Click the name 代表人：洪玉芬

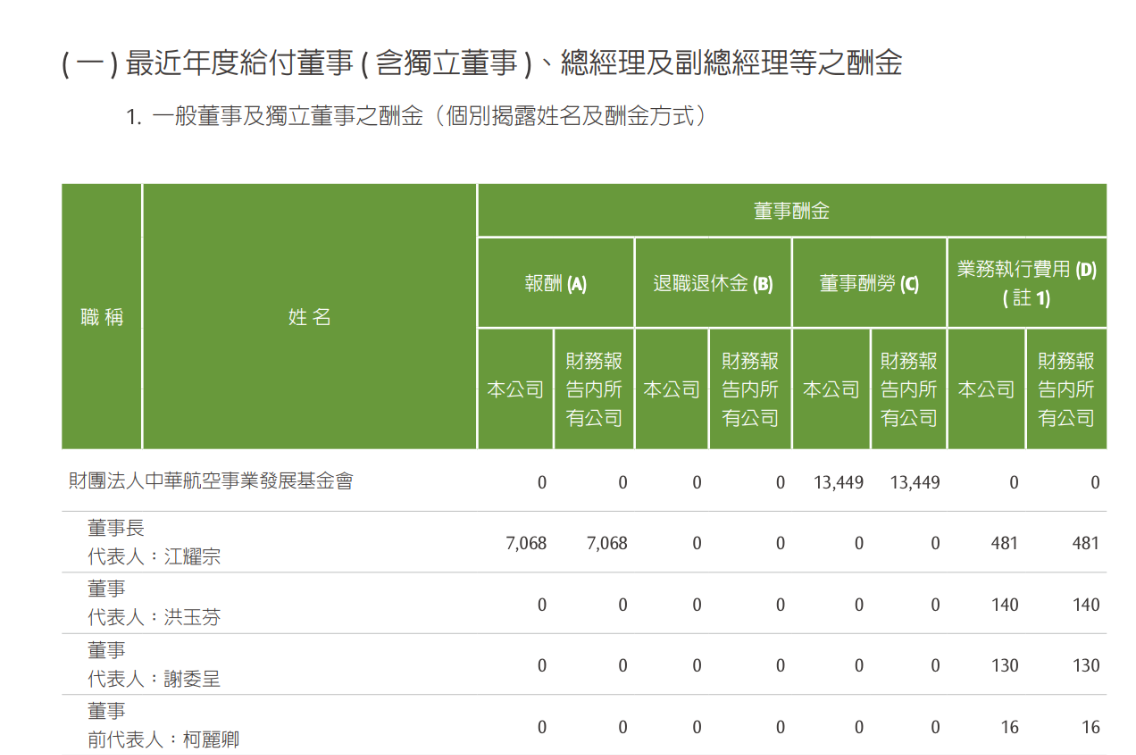click(x=154, y=618)
